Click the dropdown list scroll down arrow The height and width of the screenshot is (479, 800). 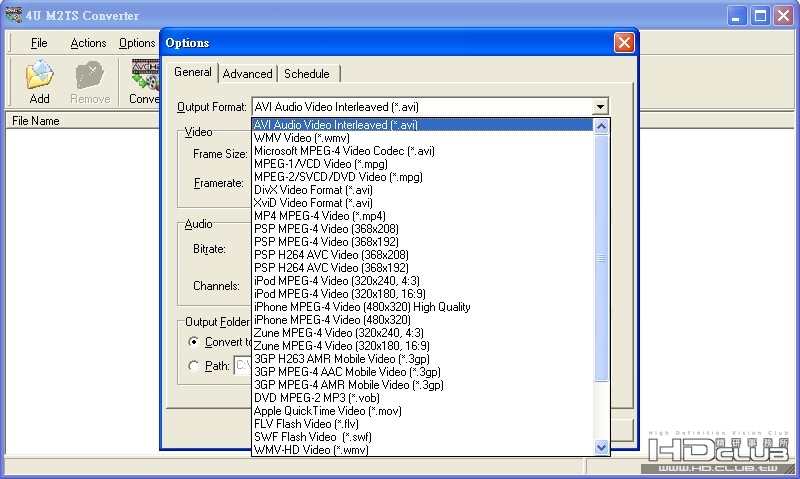pos(601,447)
